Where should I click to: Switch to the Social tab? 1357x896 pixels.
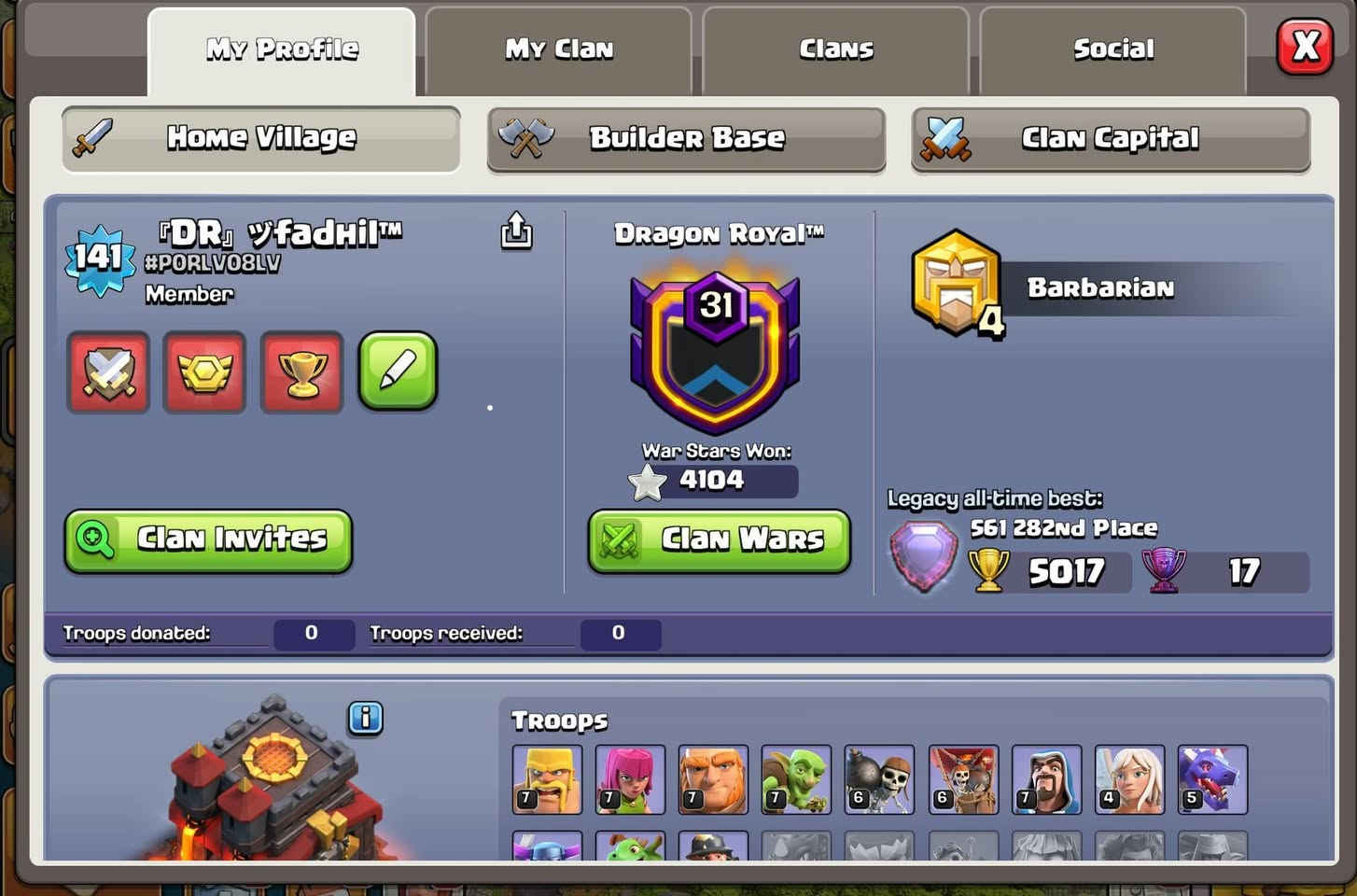[1113, 50]
